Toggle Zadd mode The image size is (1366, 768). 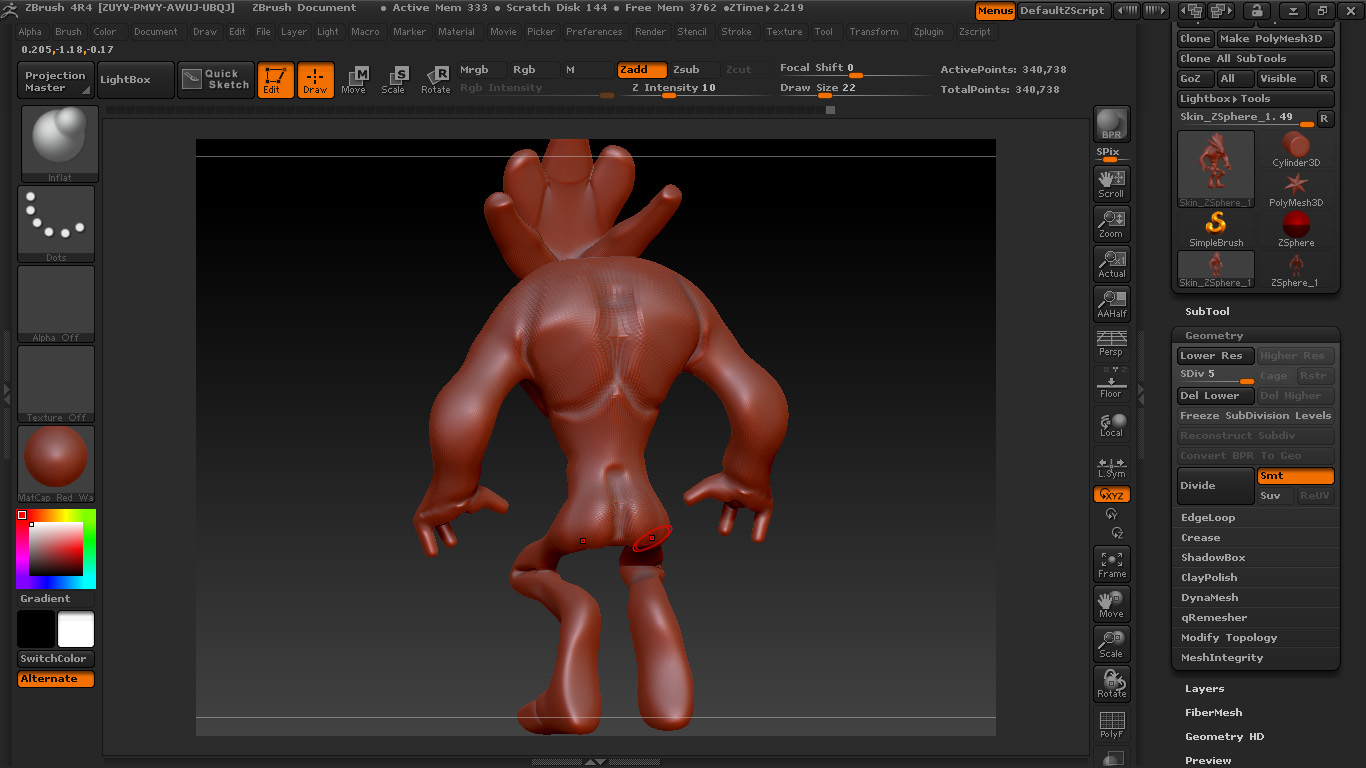click(641, 70)
